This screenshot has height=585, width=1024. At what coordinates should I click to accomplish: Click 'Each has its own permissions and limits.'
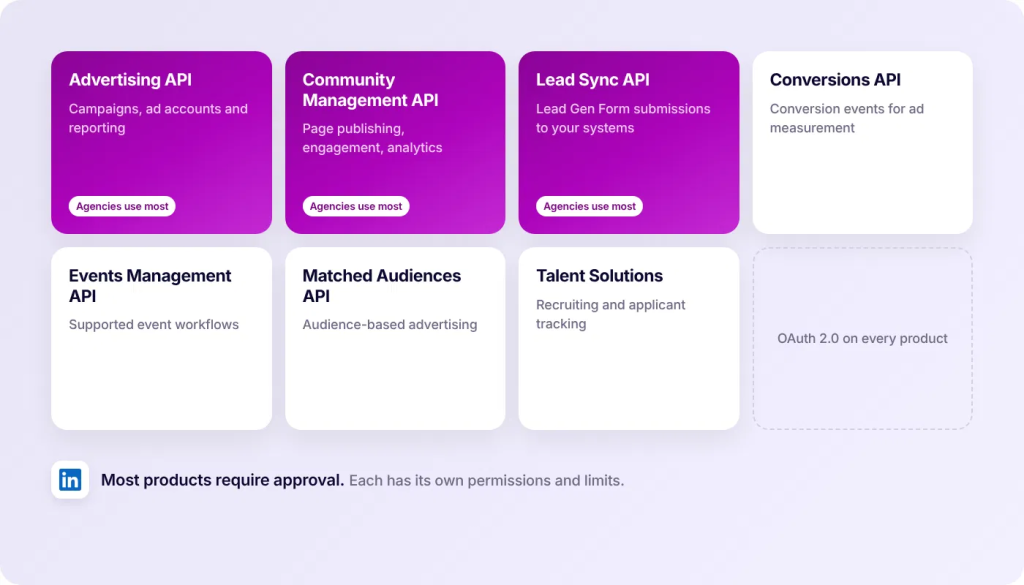pos(487,481)
